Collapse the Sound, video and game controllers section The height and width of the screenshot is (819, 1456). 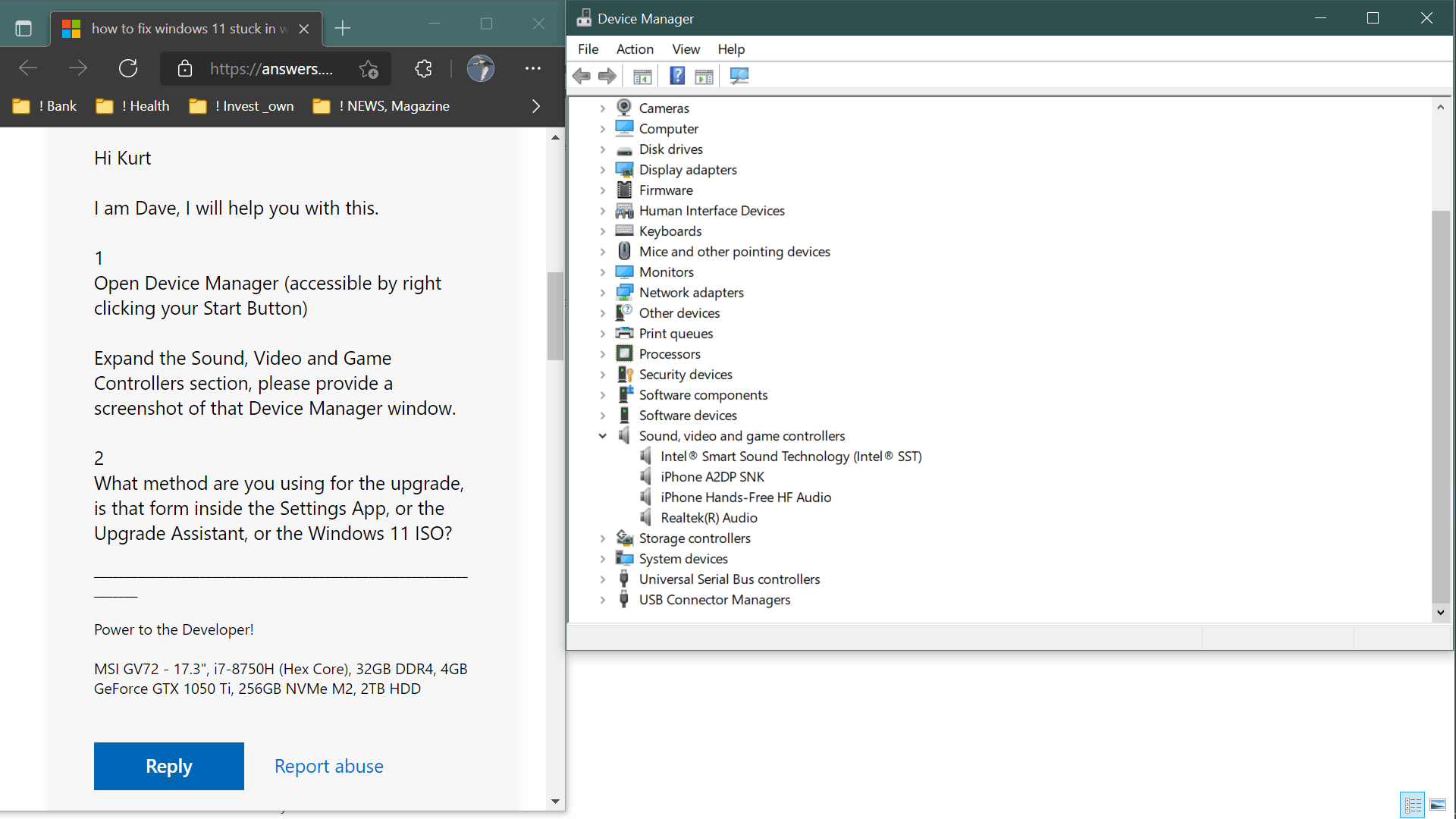603,435
